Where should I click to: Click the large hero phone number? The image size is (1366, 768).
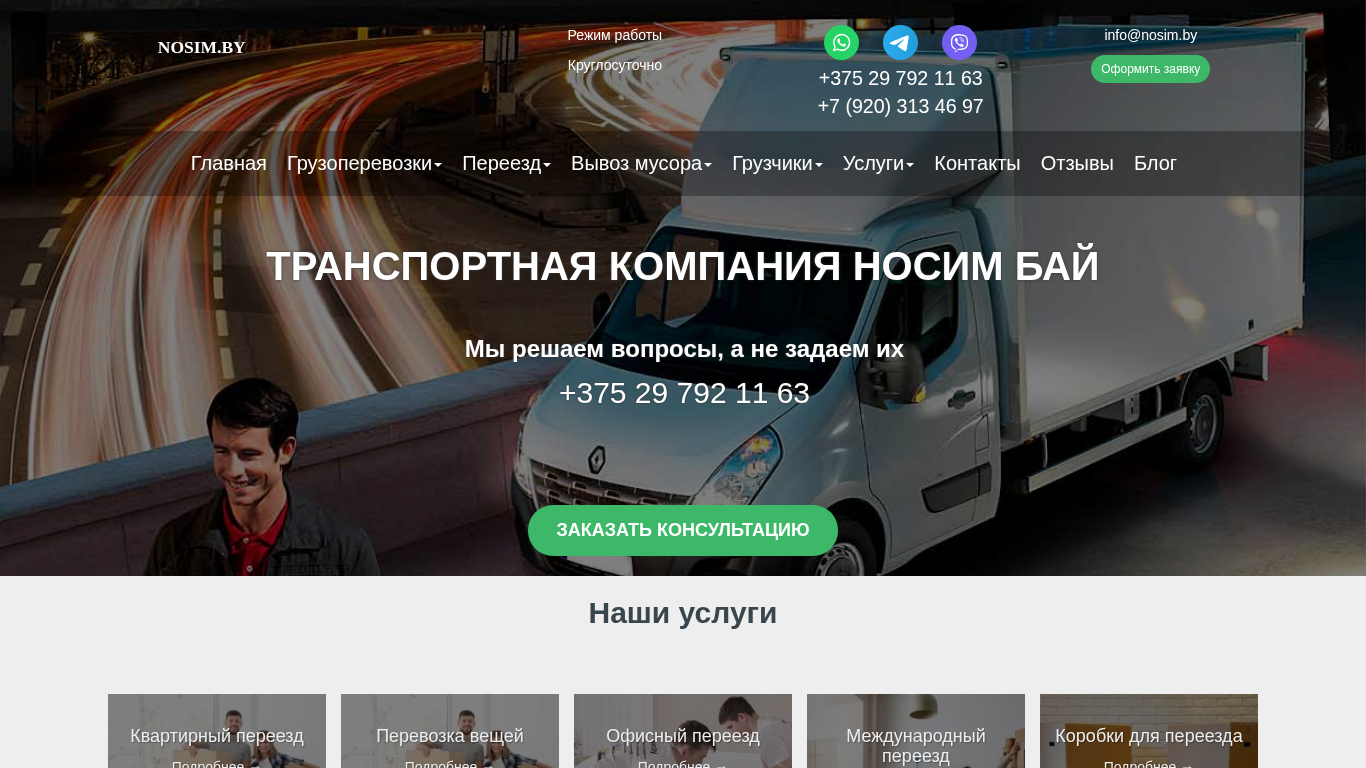(x=684, y=393)
